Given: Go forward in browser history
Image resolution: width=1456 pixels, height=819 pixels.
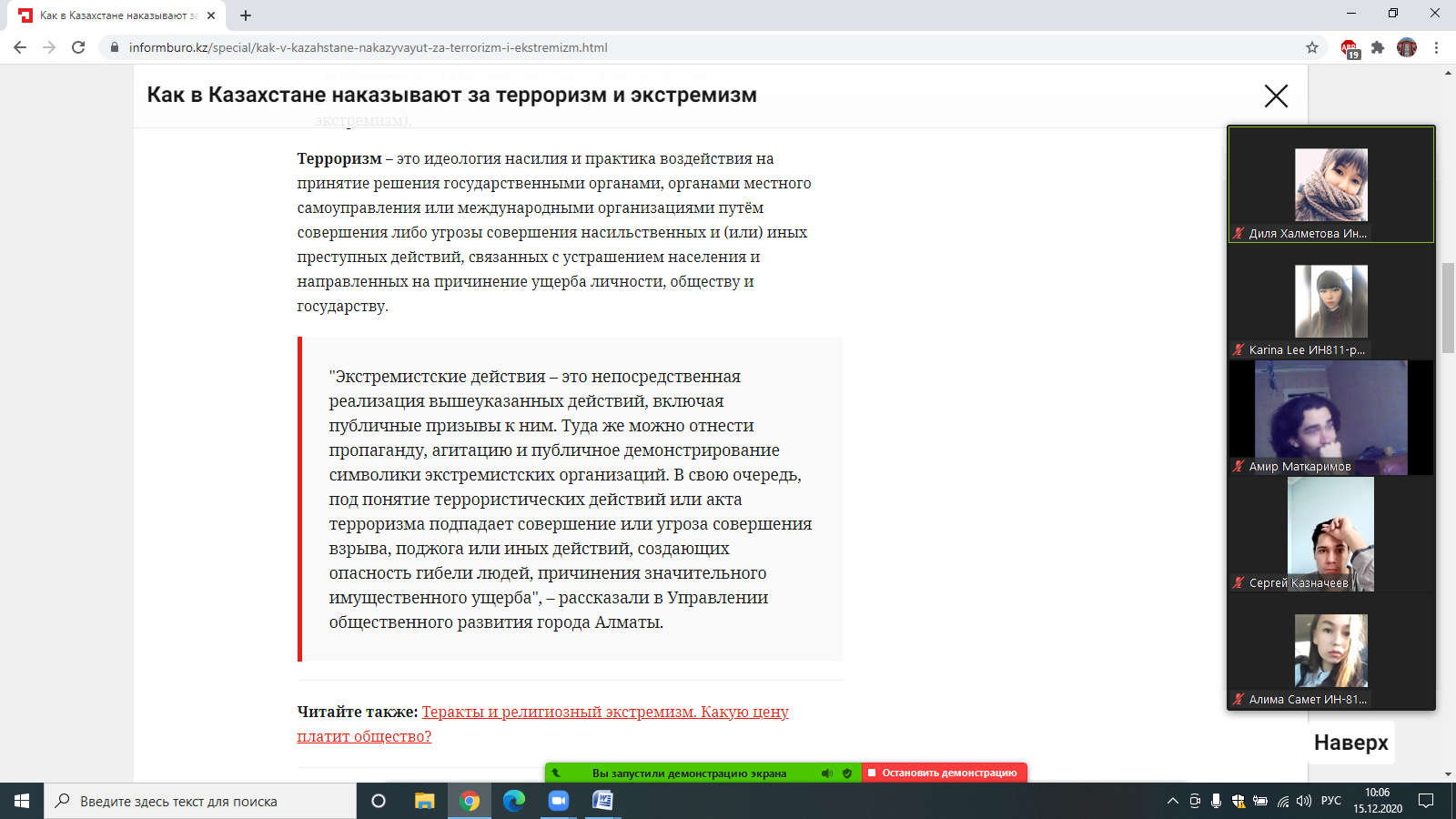Looking at the screenshot, I should point(49,47).
